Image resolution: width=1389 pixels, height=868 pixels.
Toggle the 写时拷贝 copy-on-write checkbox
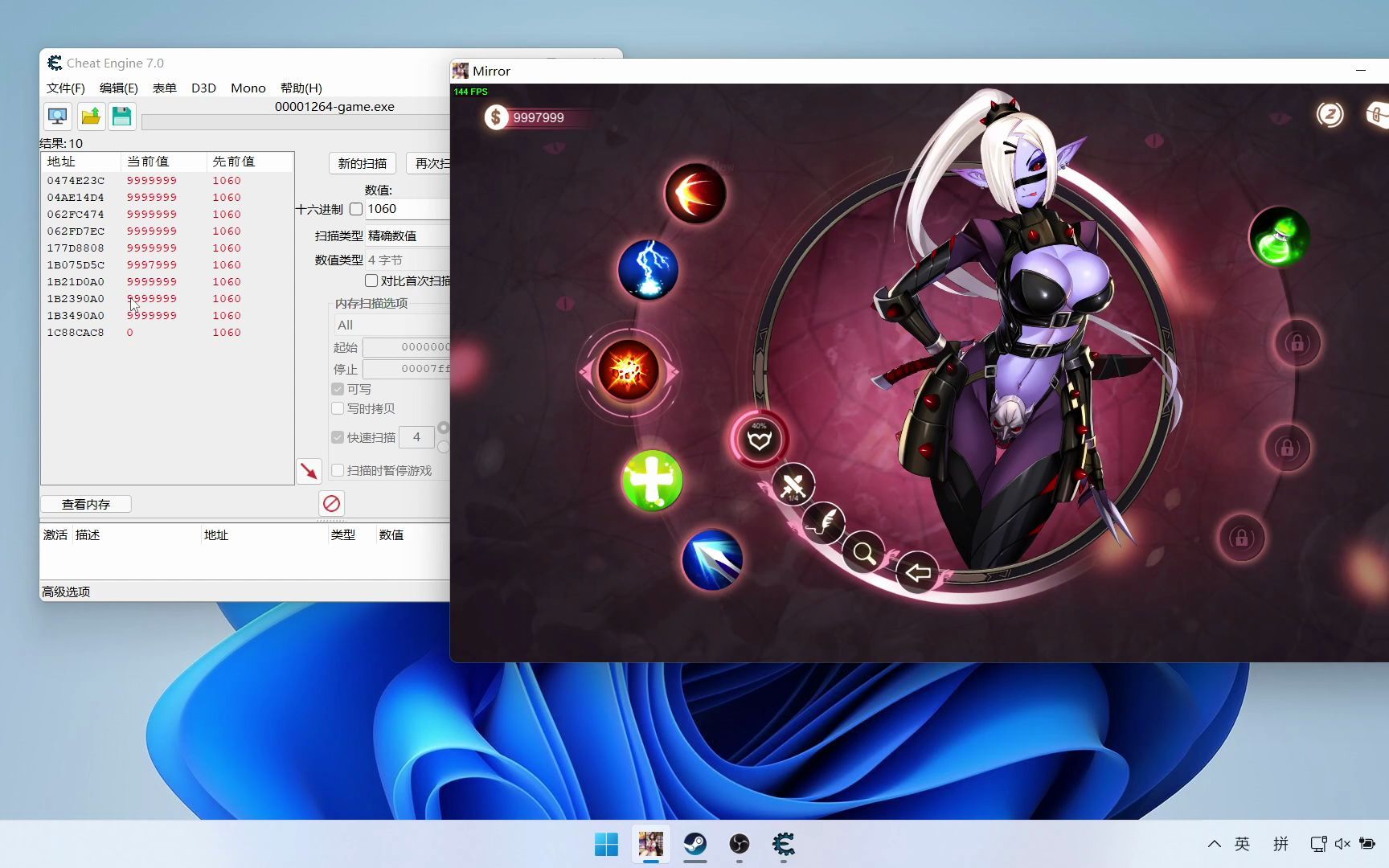(338, 408)
